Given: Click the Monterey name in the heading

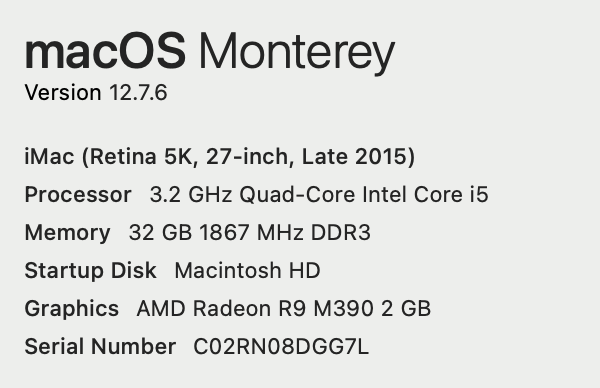Looking at the screenshot, I should point(297,54).
